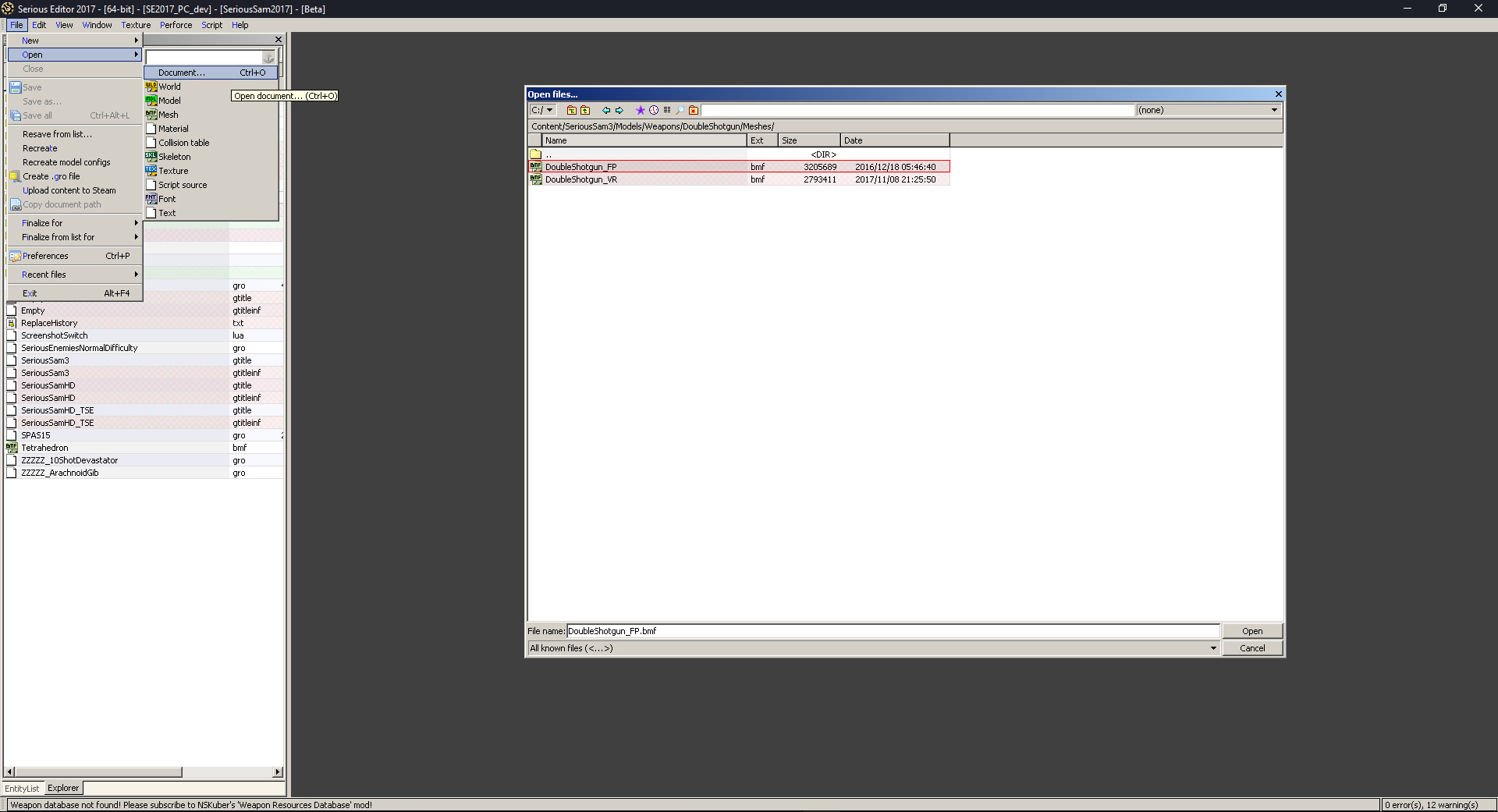This screenshot has width=1498, height=812.
Task: Click the path input field in dialog toolbar
Action: coord(918,110)
